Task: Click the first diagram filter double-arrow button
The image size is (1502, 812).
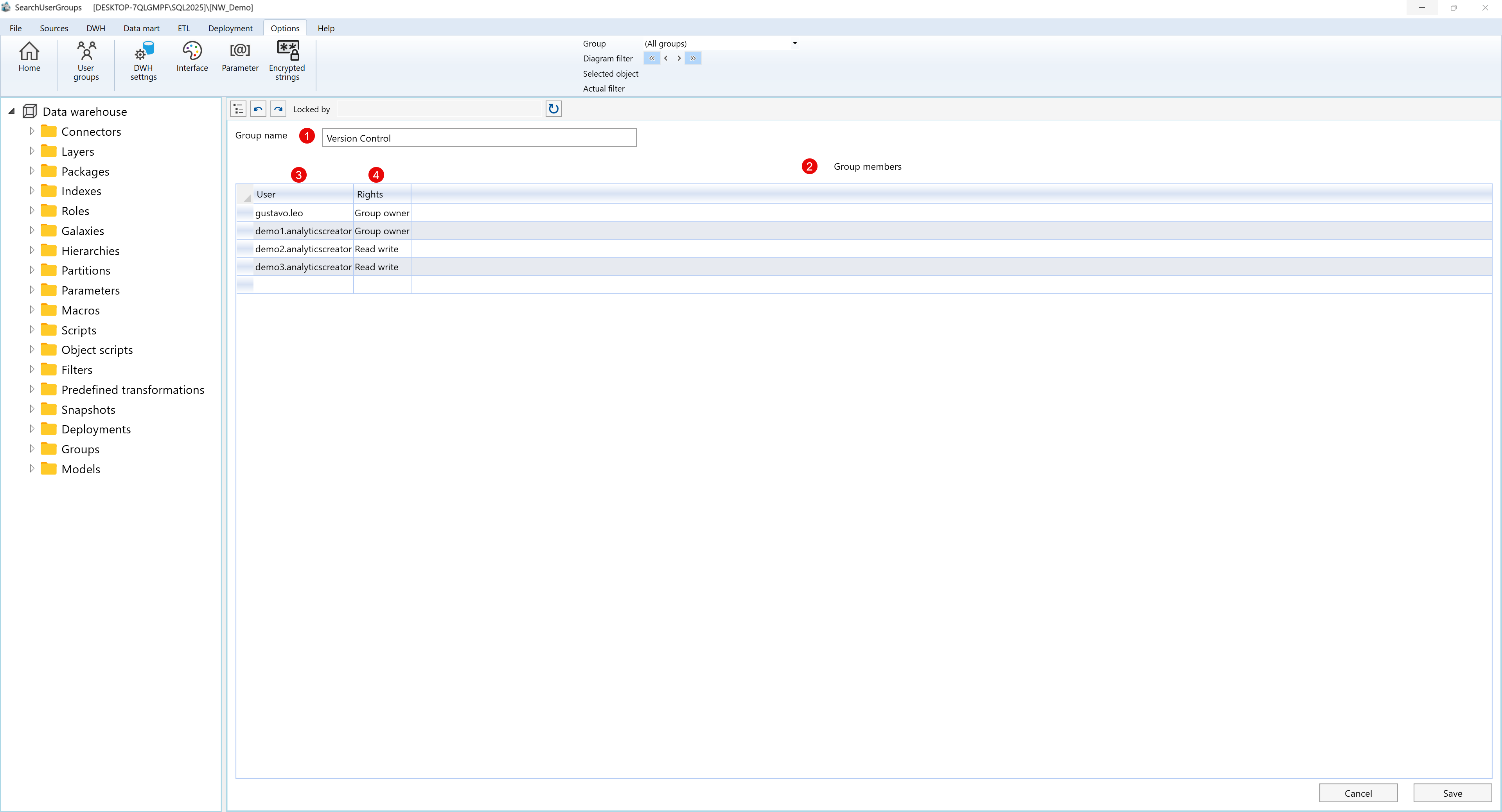Action: (x=651, y=58)
